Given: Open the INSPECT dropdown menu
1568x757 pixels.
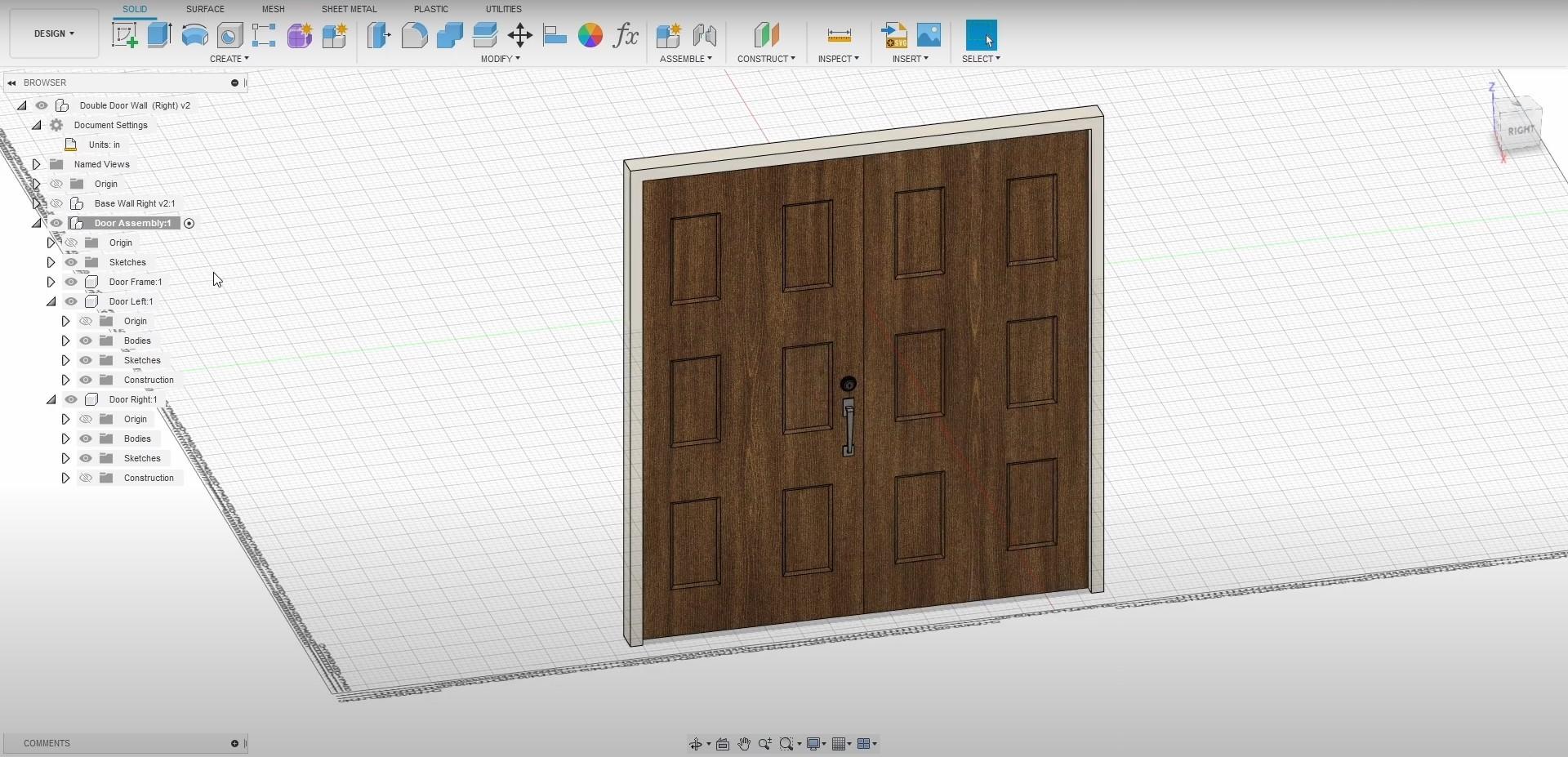Looking at the screenshot, I should (839, 59).
